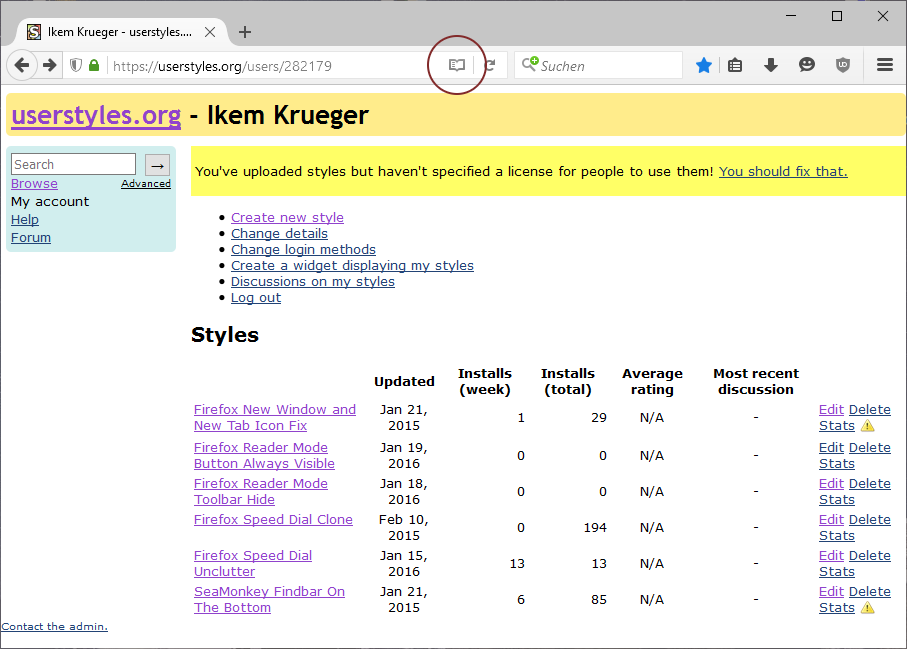Click the You should fix that link
This screenshot has width=907, height=649.
click(782, 171)
